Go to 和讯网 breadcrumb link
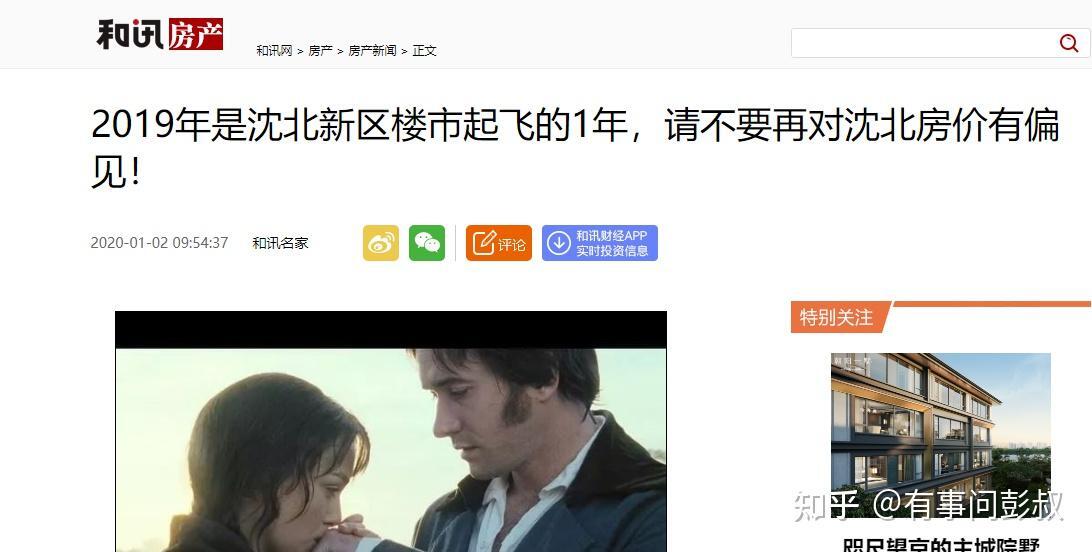This screenshot has height=552, width=1092. [x=274, y=50]
